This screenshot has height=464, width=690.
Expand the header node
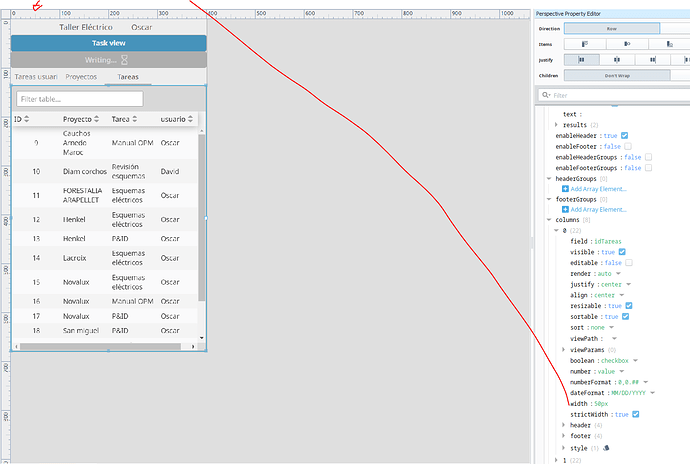click(x=564, y=425)
